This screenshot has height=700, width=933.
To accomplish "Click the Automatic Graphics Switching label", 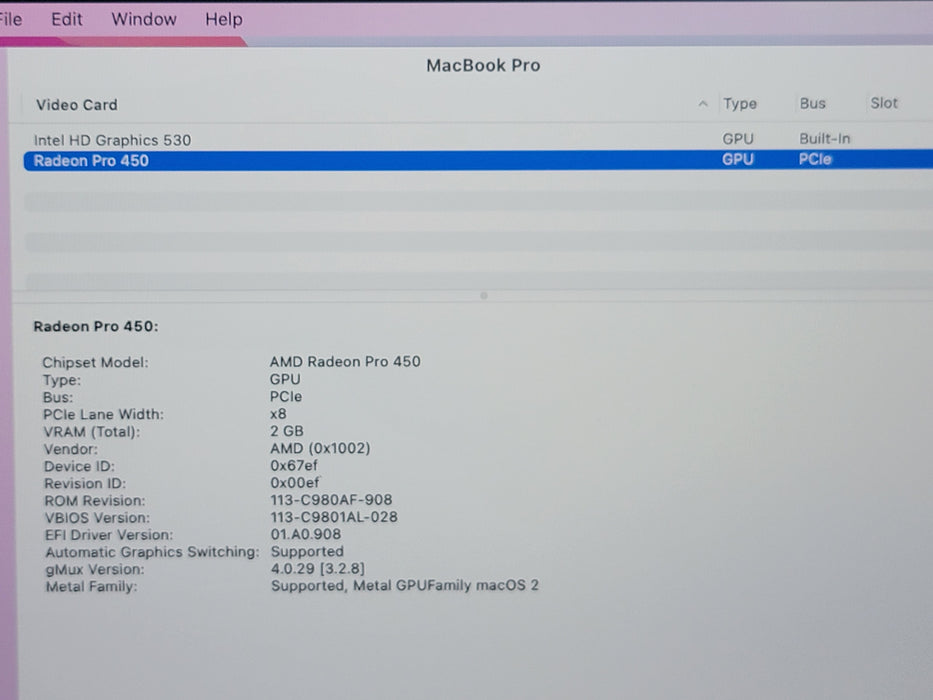I will [152, 552].
